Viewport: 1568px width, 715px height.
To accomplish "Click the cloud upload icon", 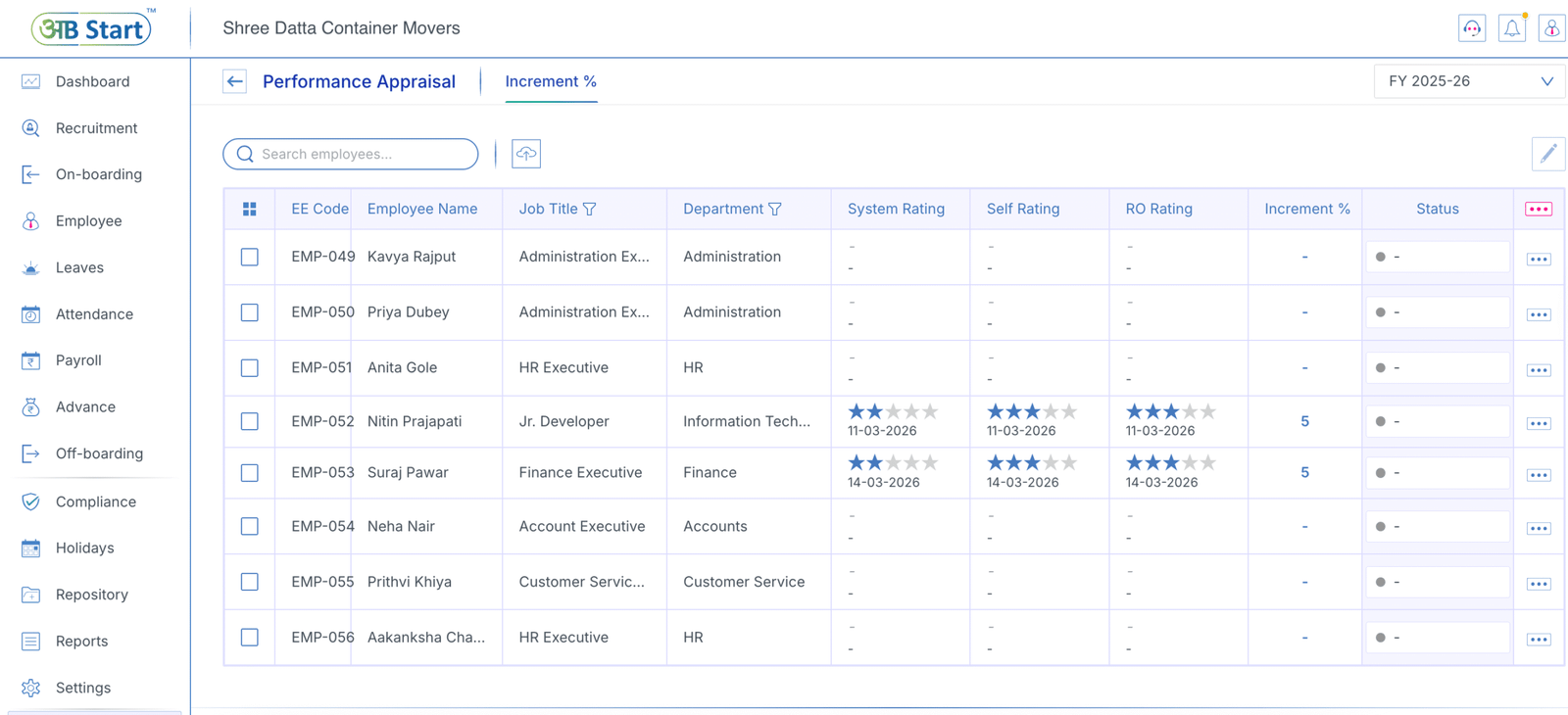I will coord(526,154).
